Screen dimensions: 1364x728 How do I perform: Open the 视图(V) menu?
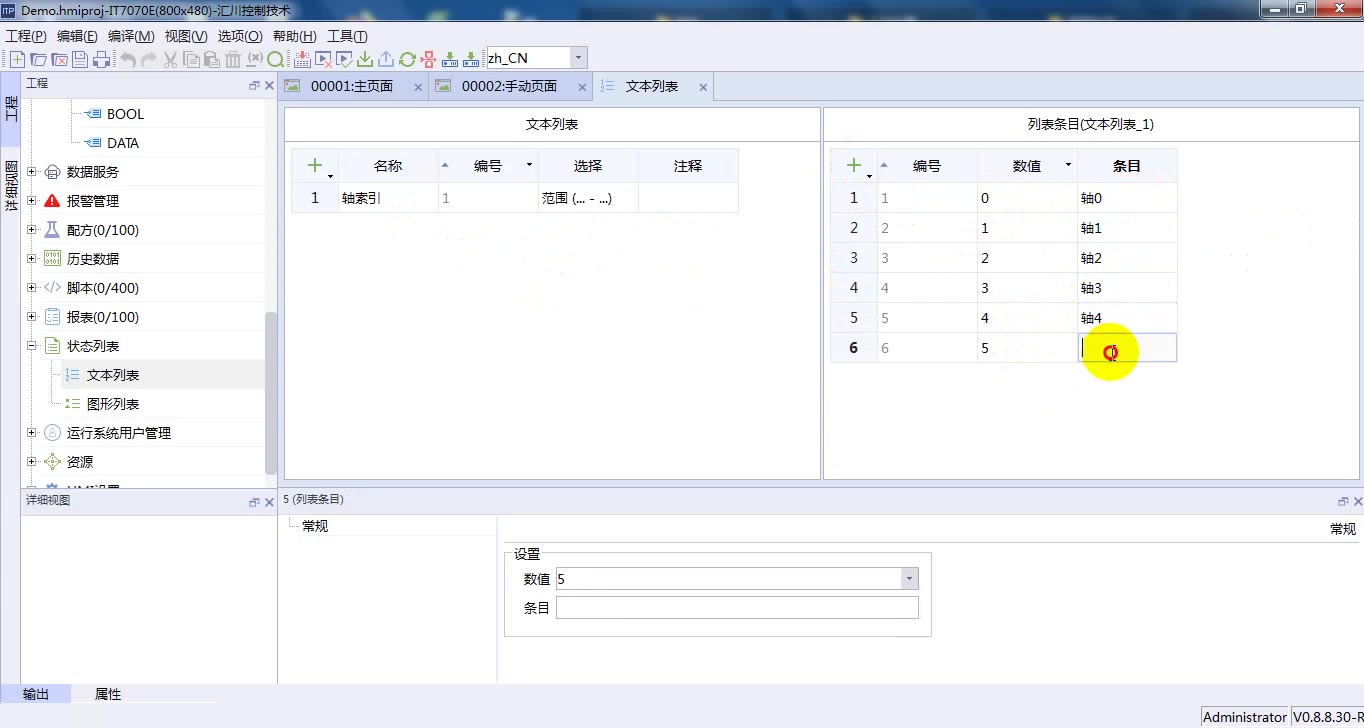coord(186,36)
